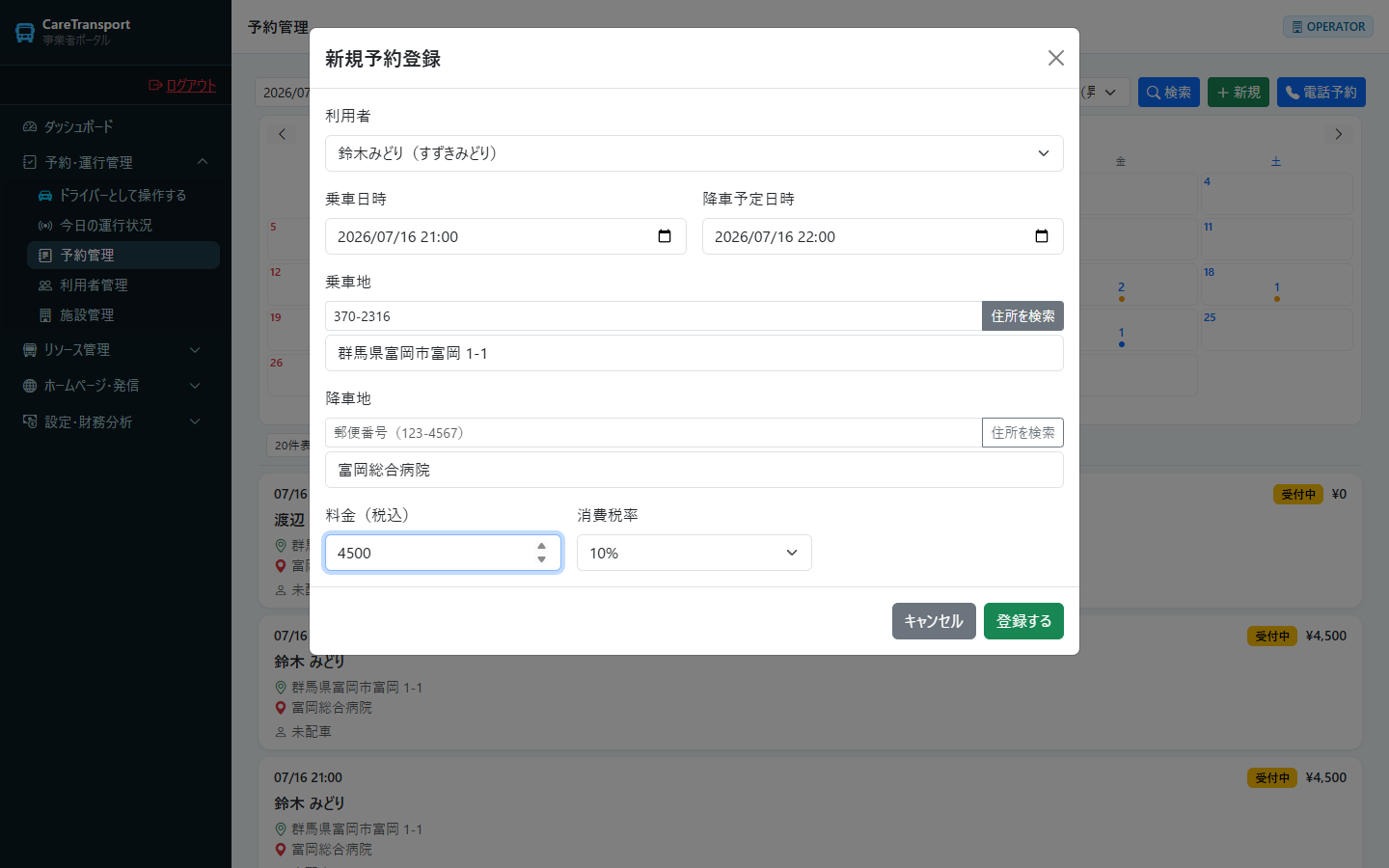
Task: Select 予約管理 in sidebar
Action: 123,255
